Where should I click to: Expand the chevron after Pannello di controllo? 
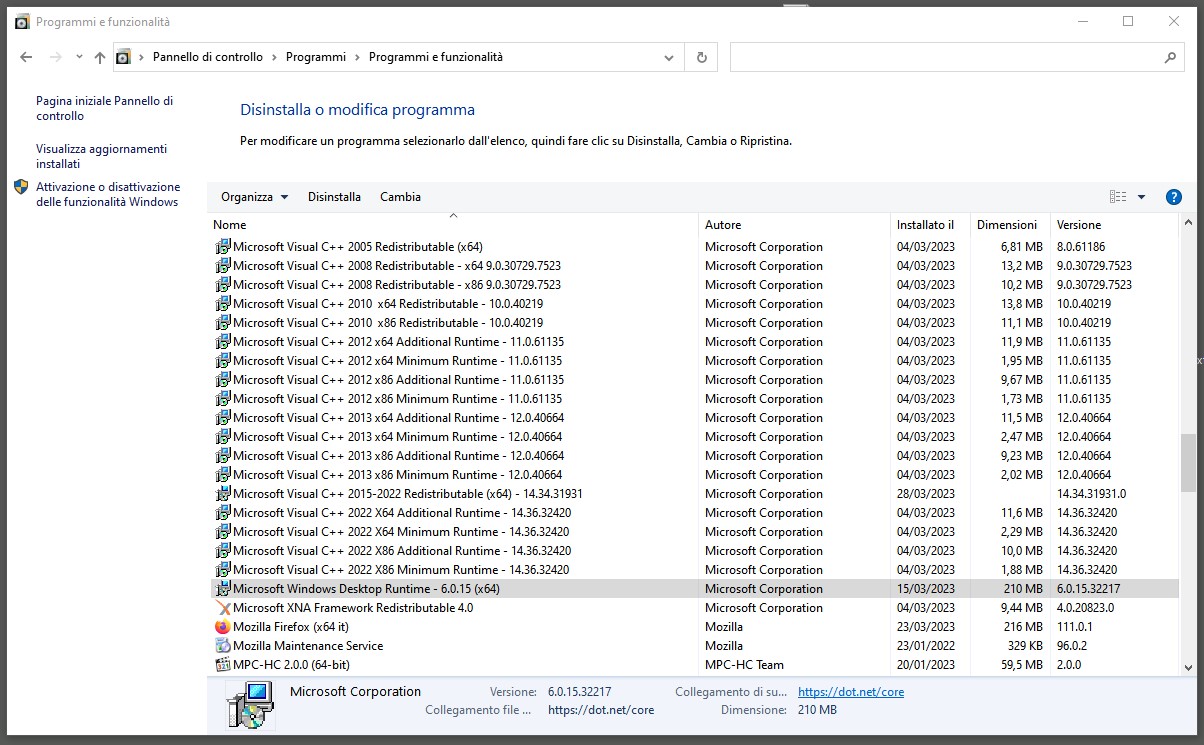274,57
